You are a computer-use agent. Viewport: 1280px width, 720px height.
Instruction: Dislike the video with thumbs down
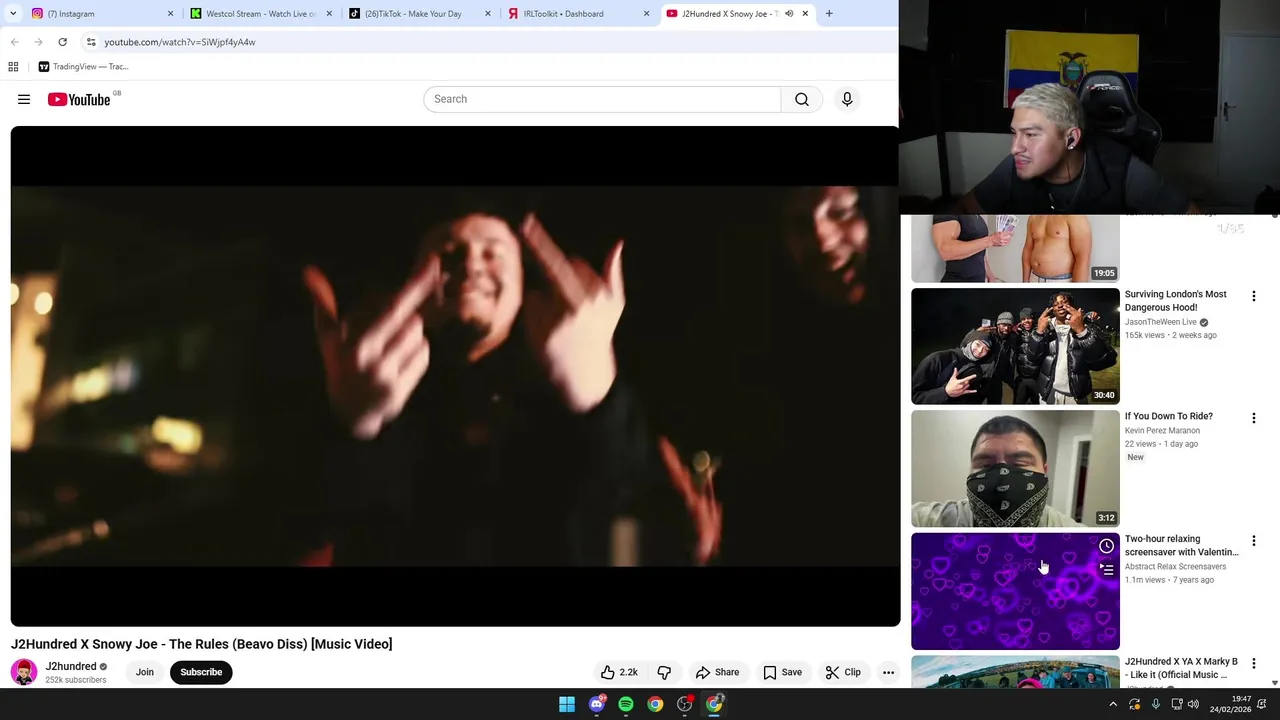(664, 672)
